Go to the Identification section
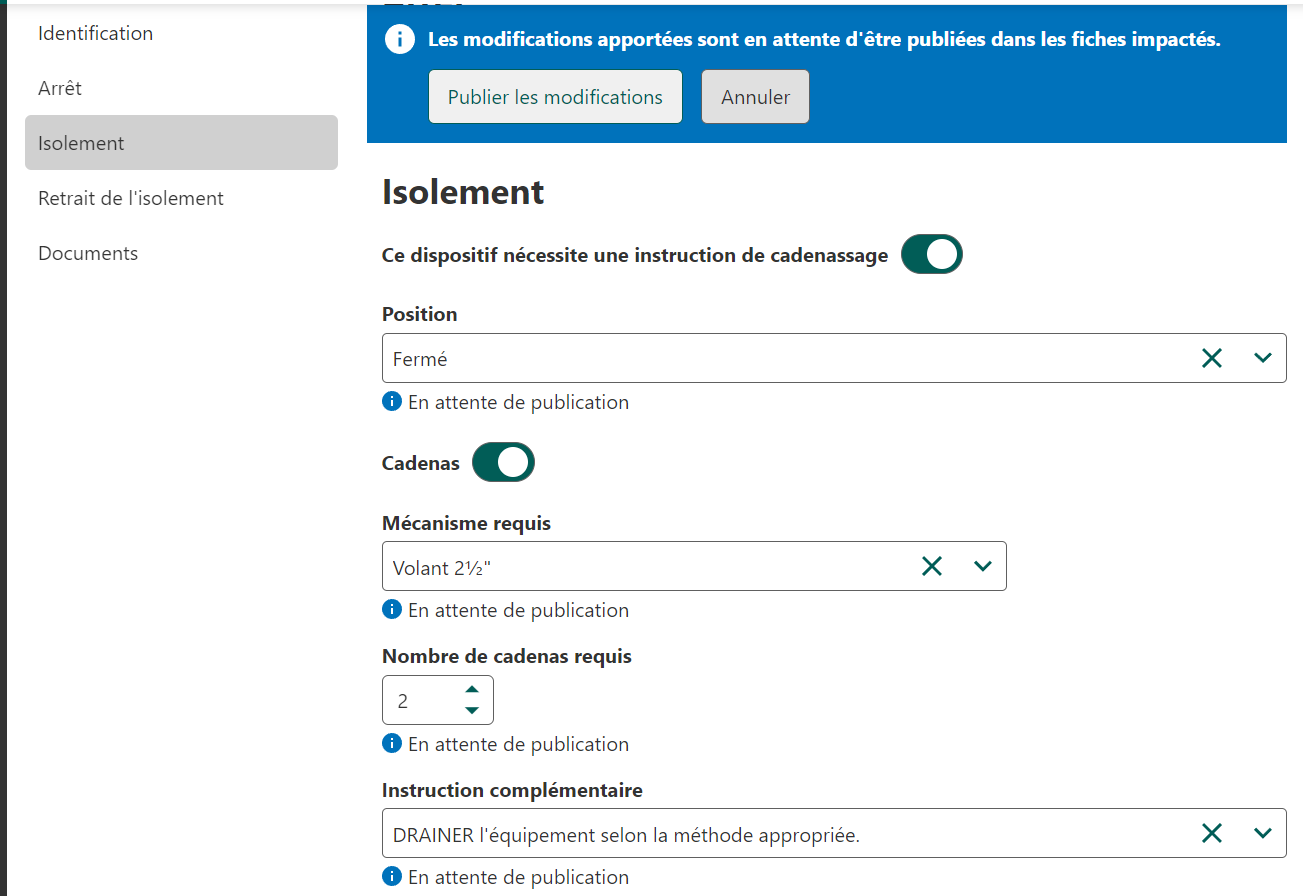Screen dimensions: 1303x896 tap(96, 33)
